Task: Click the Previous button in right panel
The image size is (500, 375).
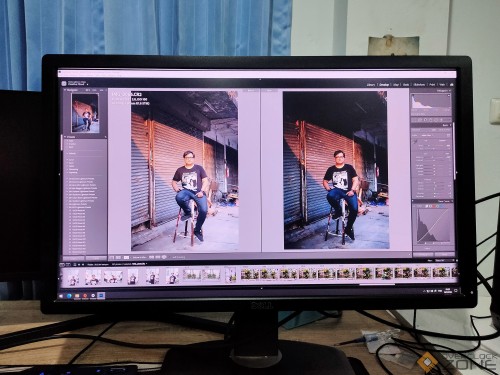Action: (x=424, y=255)
